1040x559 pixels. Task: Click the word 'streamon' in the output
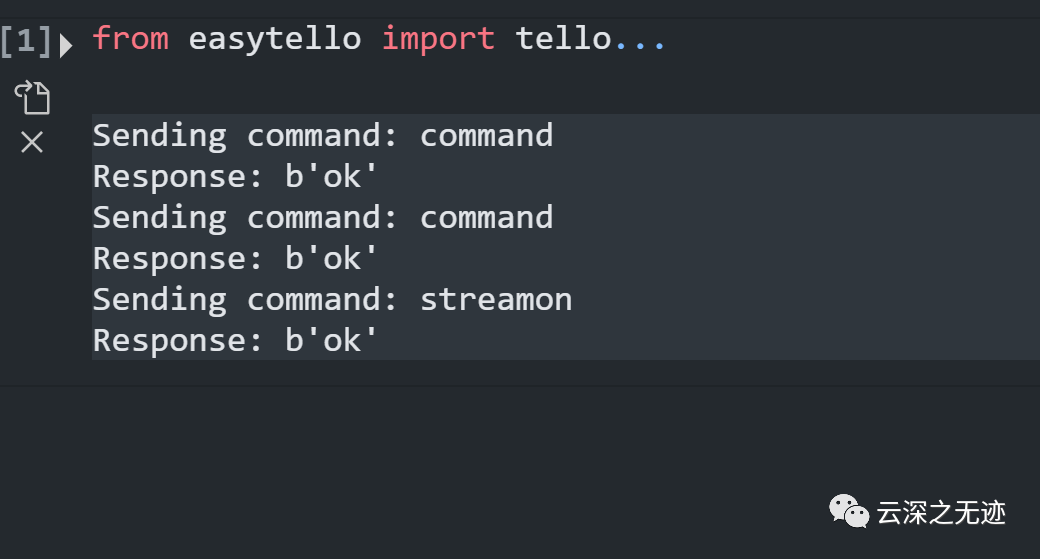(x=496, y=299)
